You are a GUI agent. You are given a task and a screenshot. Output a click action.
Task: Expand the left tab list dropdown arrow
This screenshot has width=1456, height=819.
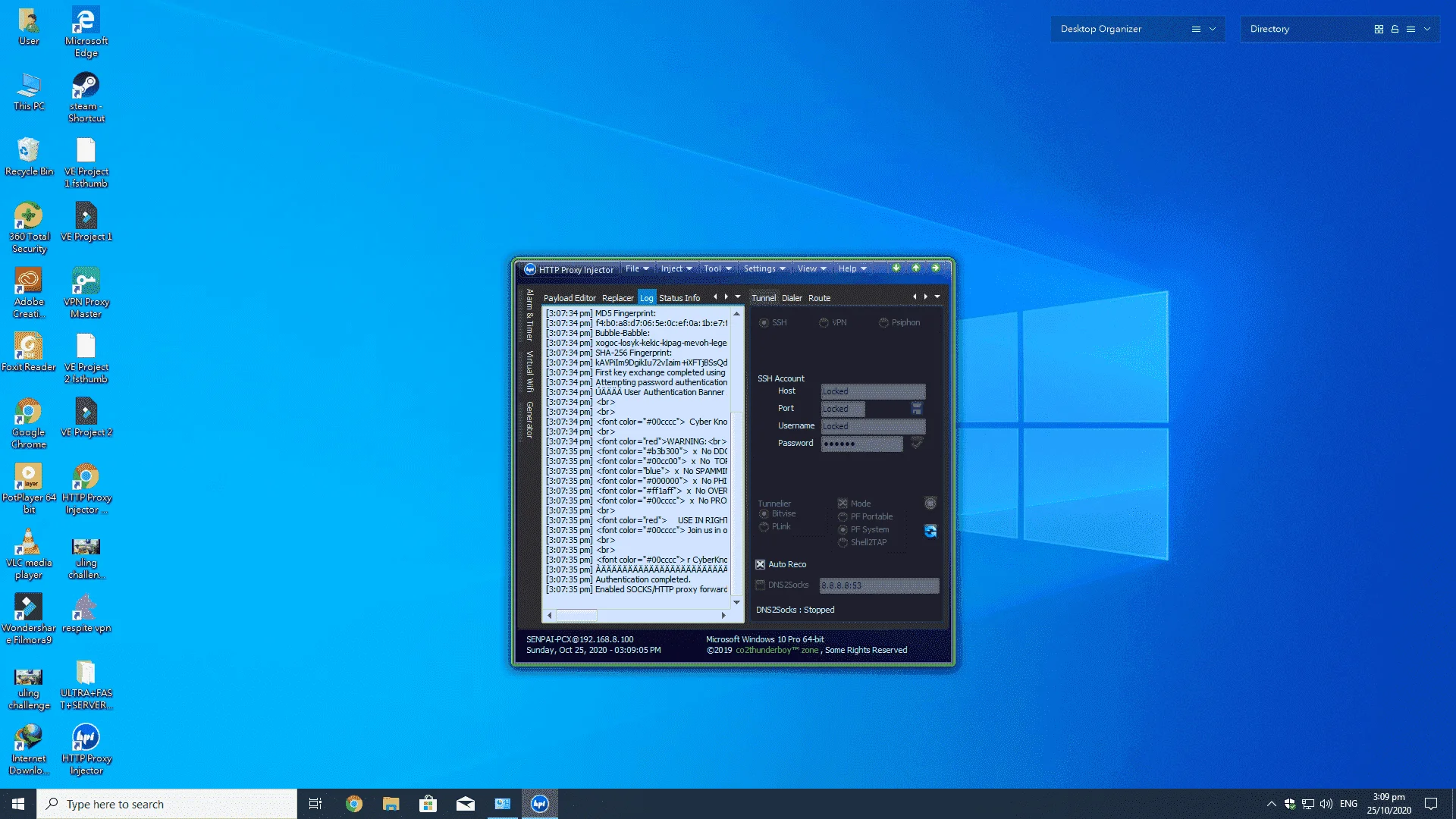738,297
